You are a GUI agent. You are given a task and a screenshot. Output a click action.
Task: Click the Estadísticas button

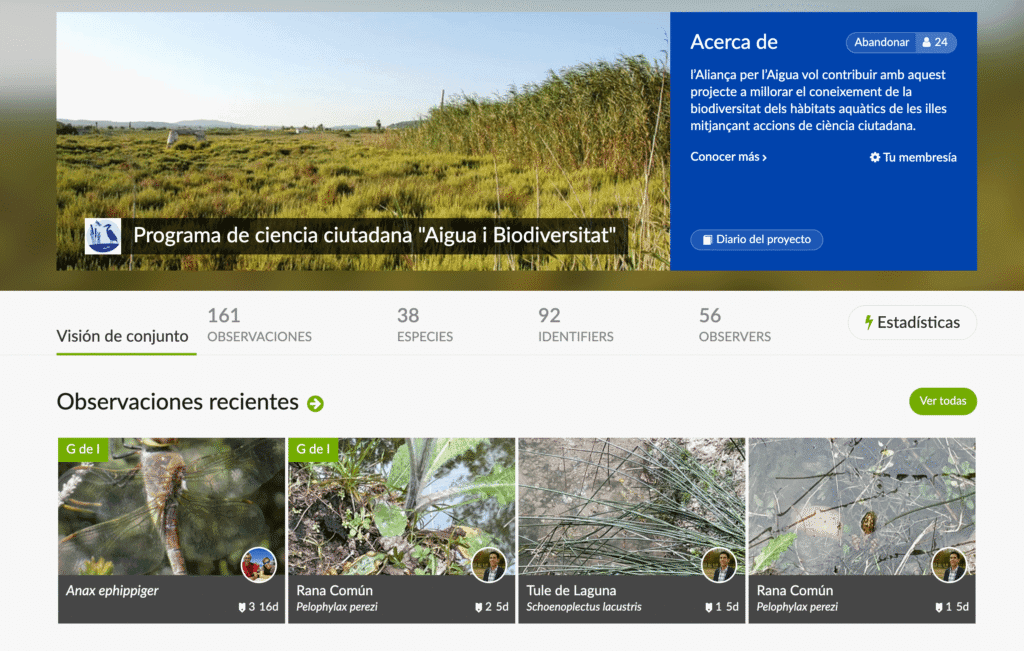911,323
